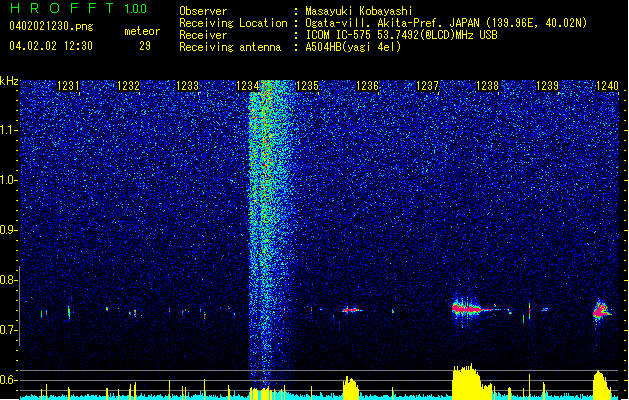Click time marker 1238

pyautogui.click(x=487, y=86)
